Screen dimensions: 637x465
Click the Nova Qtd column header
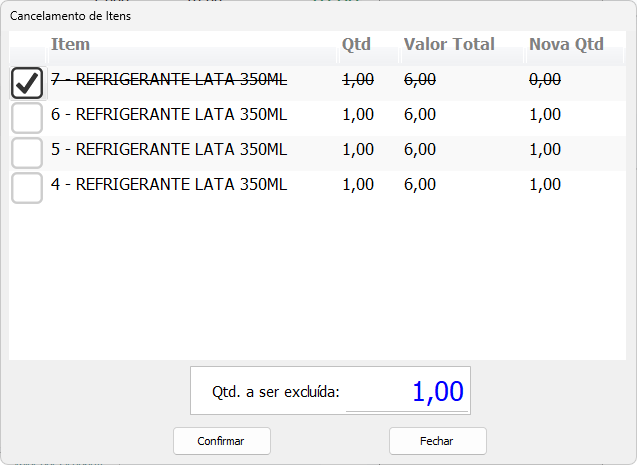[x=566, y=44]
